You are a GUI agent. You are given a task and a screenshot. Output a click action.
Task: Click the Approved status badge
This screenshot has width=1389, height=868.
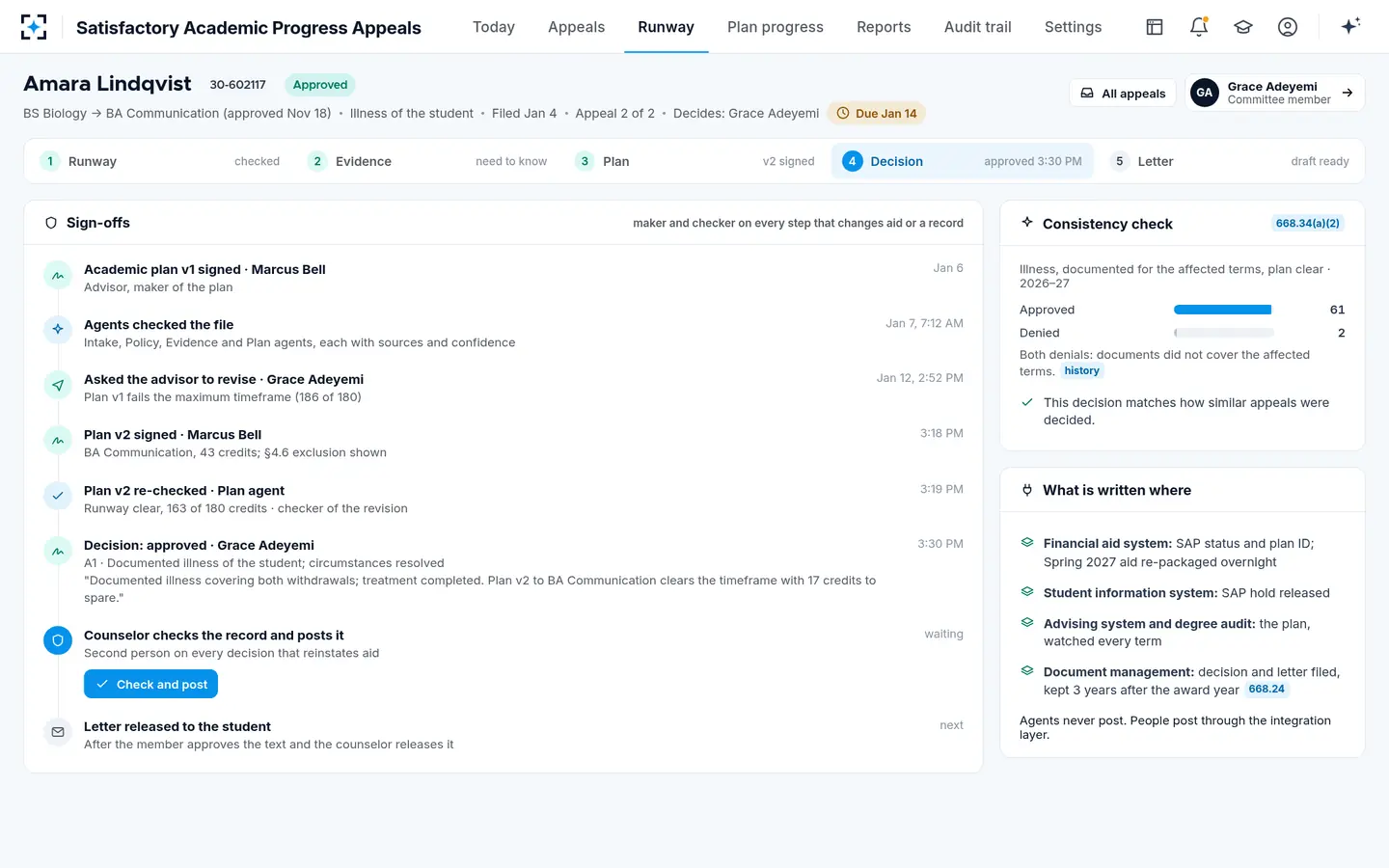point(320,85)
